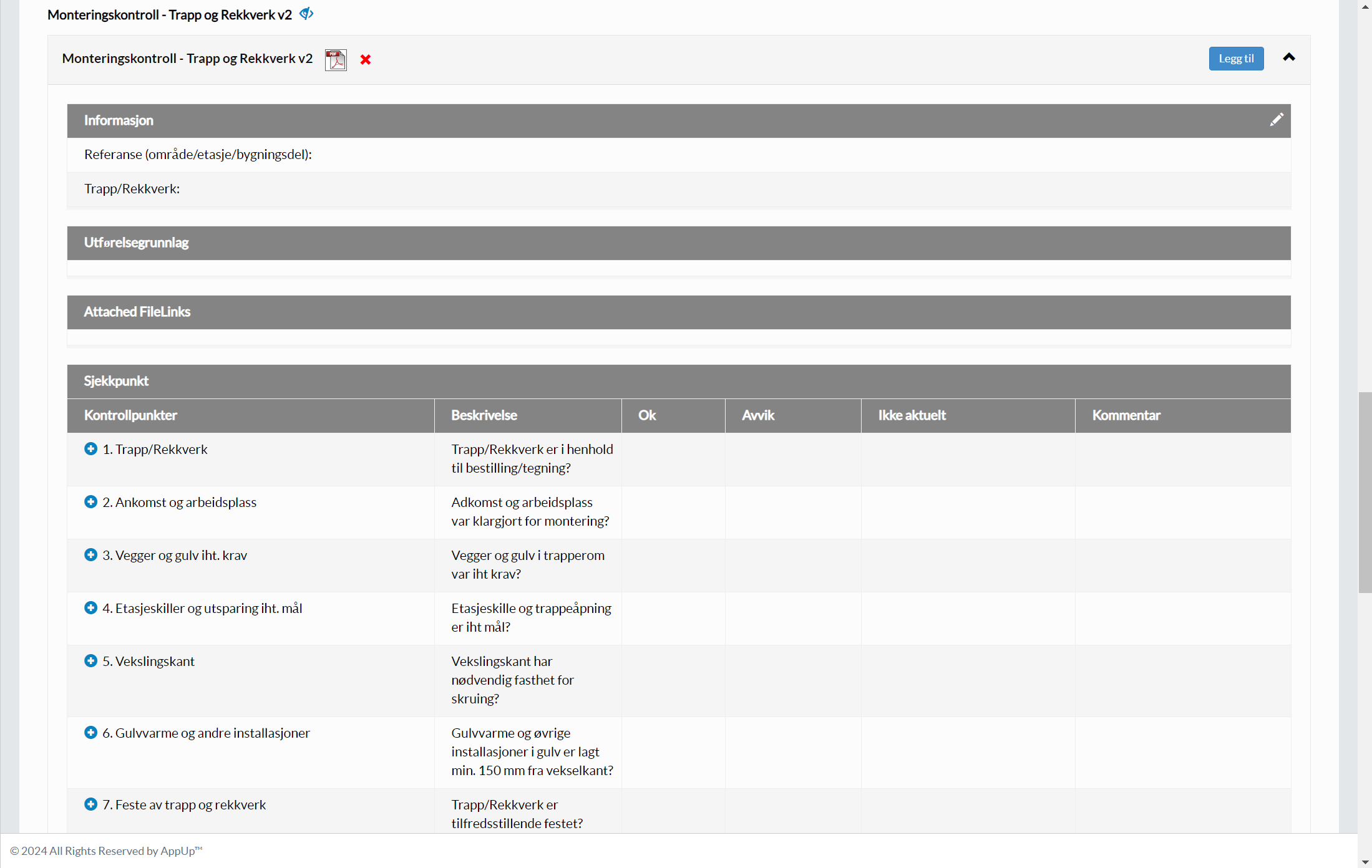Click the AppUp copyright footer text
This screenshot has width=1372, height=868.
tap(106, 851)
